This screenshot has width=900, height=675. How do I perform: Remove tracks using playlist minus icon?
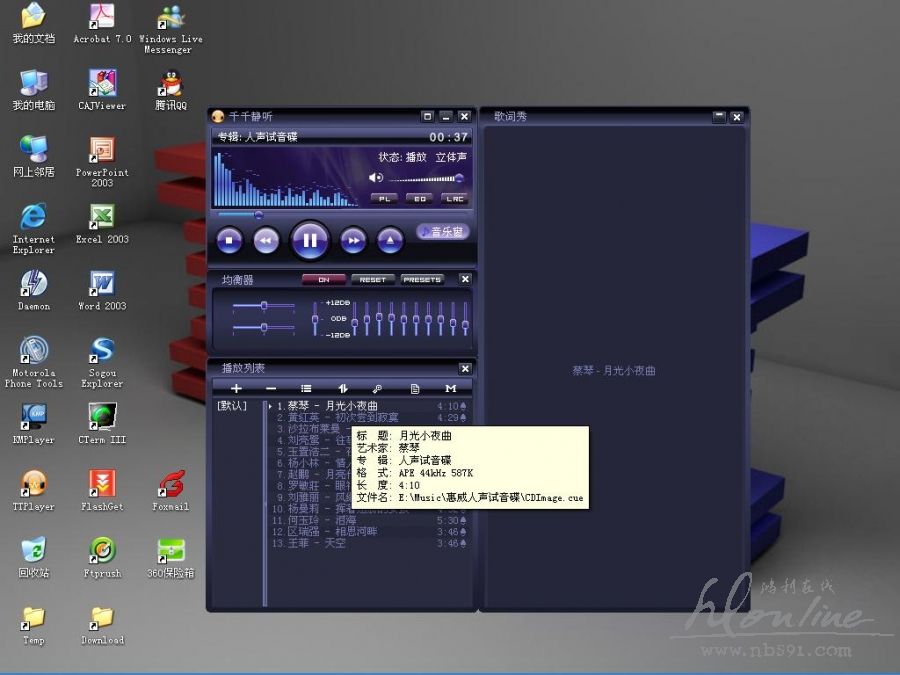(x=271, y=388)
